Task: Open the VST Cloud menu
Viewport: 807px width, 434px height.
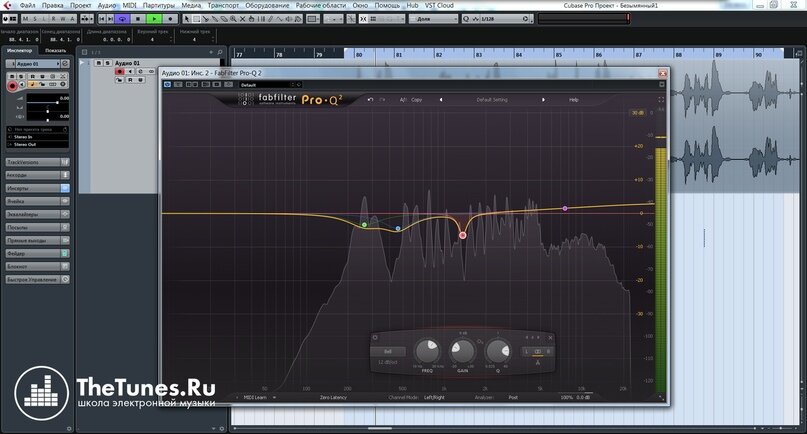Action: coord(439,5)
